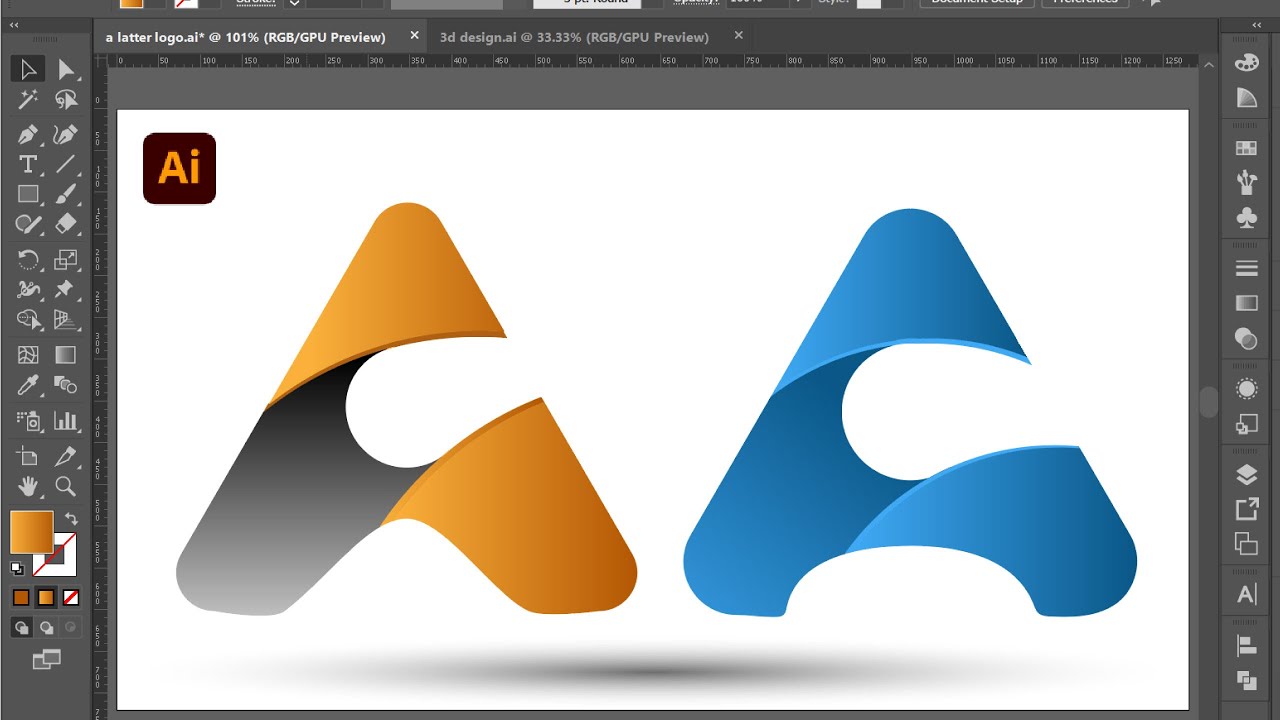
Task: Open the Swatches panel
Action: tap(1247, 148)
